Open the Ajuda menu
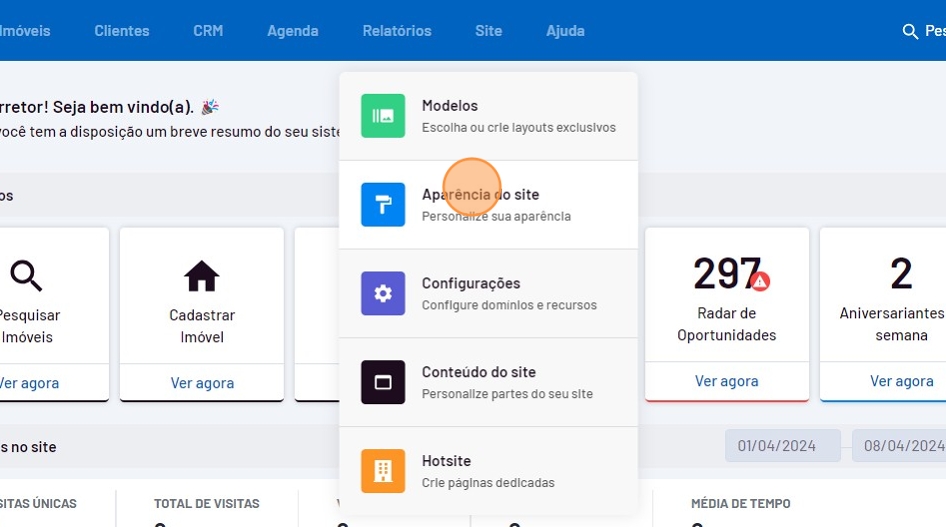The image size is (946, 527). [x=565, y=31]
